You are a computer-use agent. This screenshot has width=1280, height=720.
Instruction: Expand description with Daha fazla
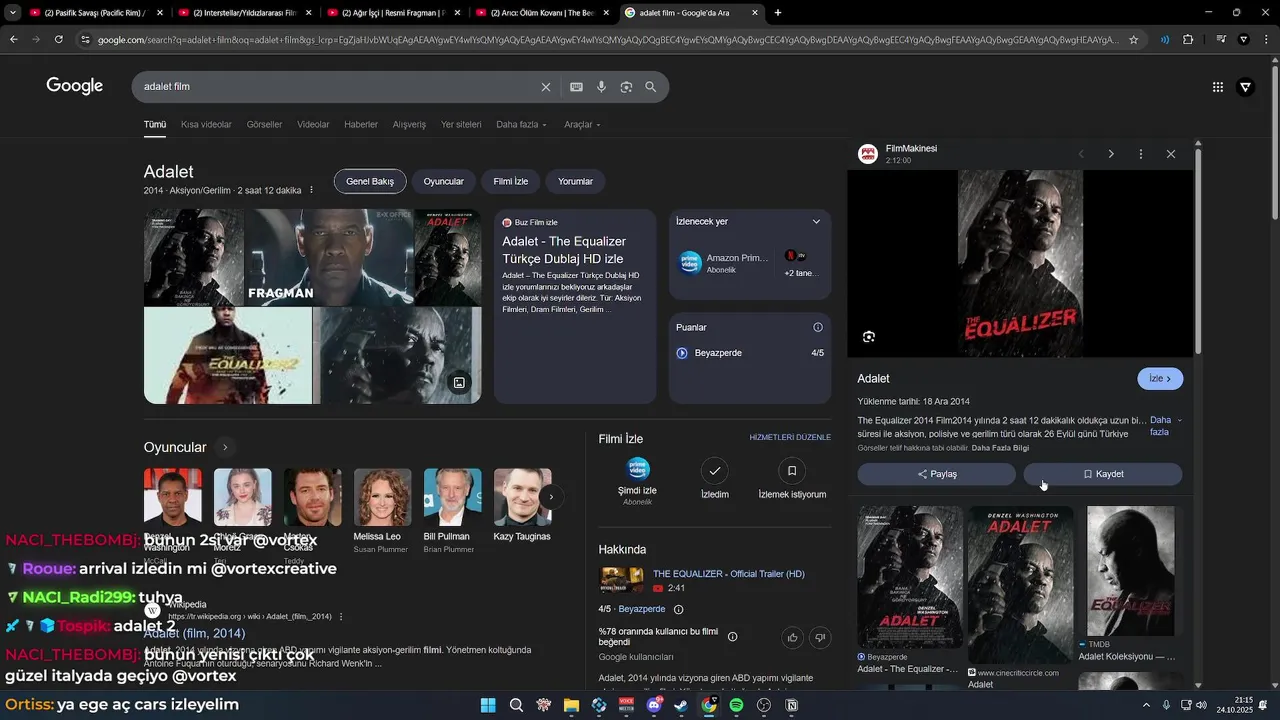[1165, 426]
